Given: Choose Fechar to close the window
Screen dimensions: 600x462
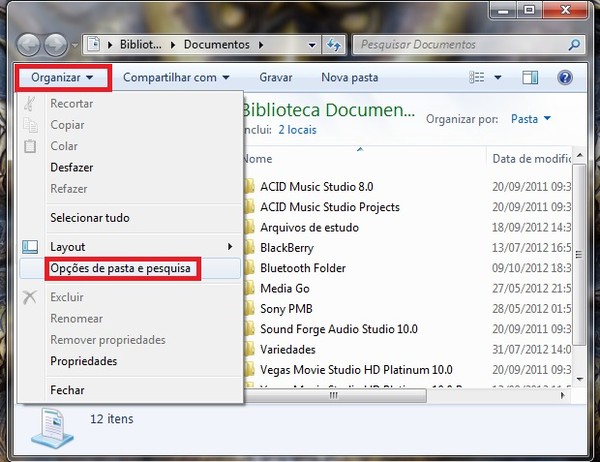Looking at the screenshot, I should 130,390.
